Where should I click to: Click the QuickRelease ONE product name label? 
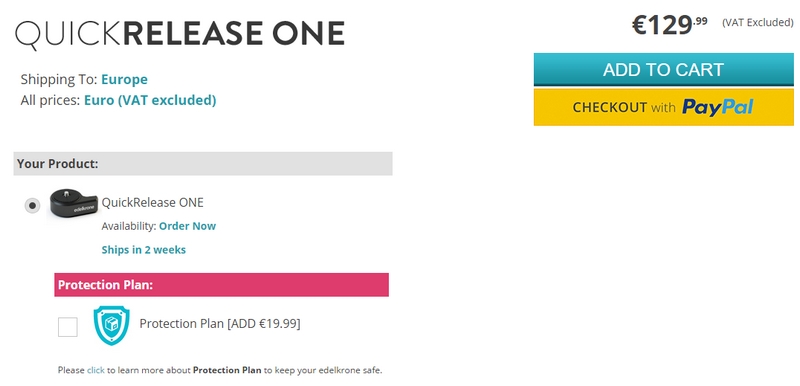pos(153,202)
